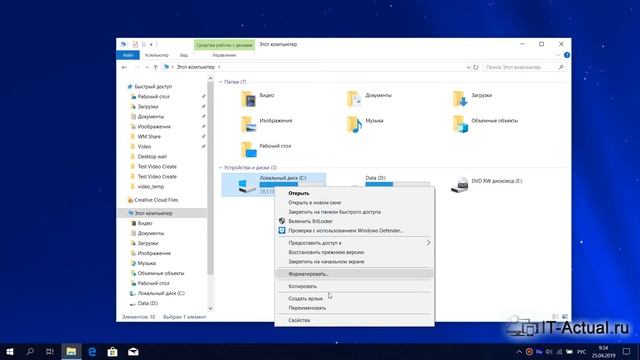
Task: Switch to the Вид ribbon tab
Action: 184,55
